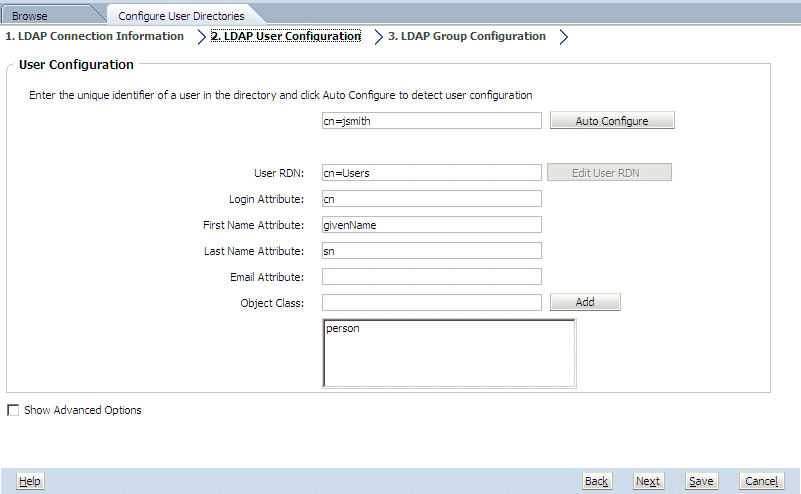Click the chevron arrow after LDAP Group Configuration
801x494 pixels.
pos(564,37)
